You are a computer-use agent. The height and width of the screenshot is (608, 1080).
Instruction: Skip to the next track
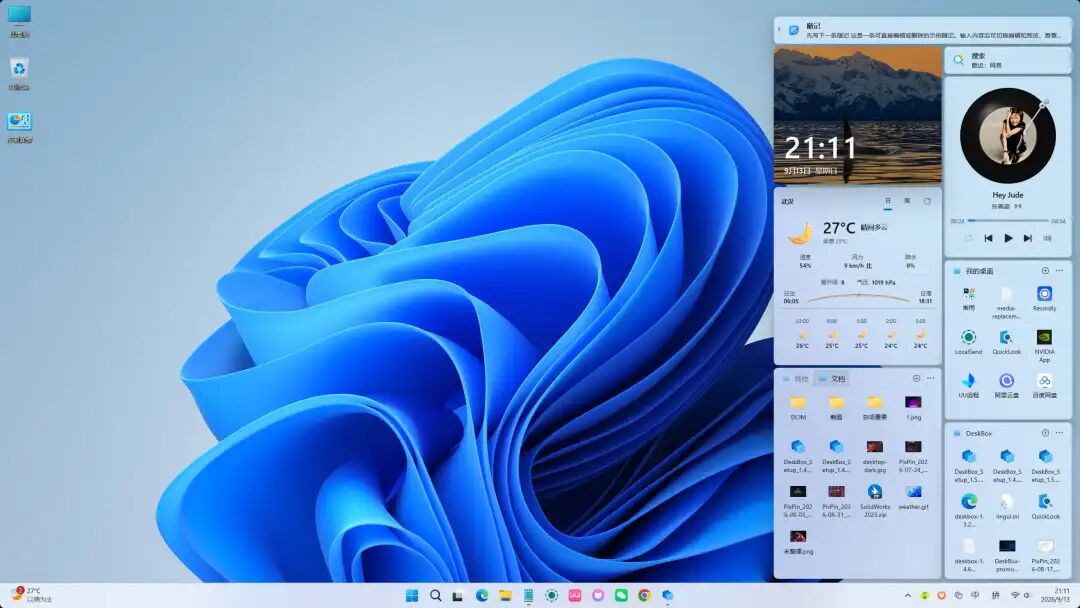pos(1028,238)
